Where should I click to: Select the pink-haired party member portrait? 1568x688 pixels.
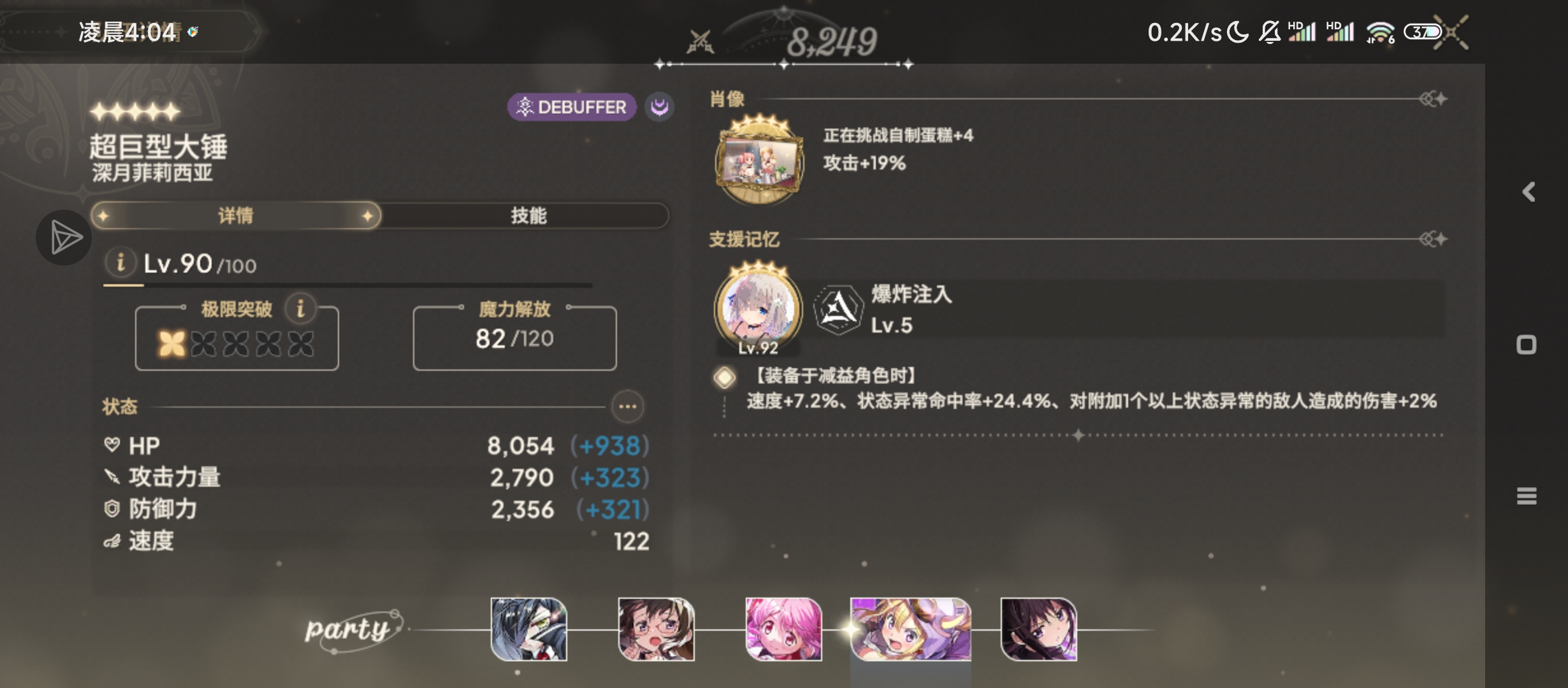[783, 629]
